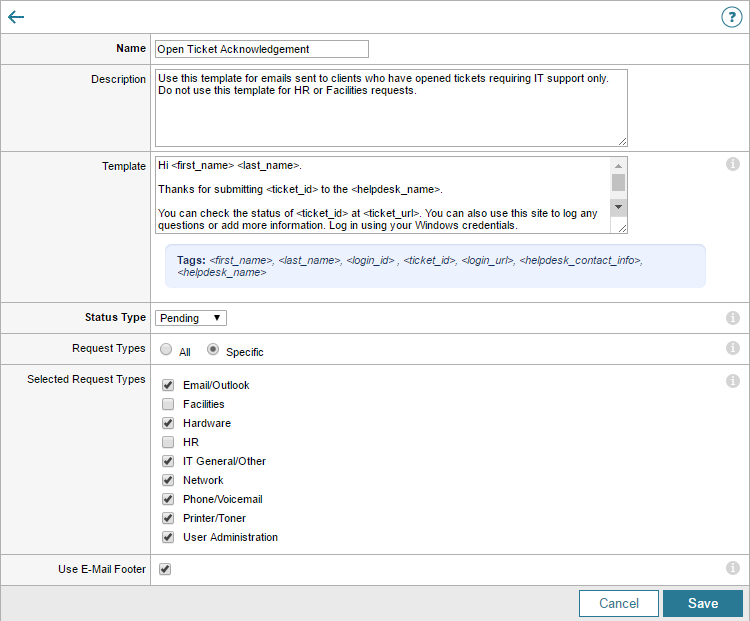The width and height of the screenshot is (750, 621).
Task: Click inside the Description text area
Action: click(x=391, y=108)
